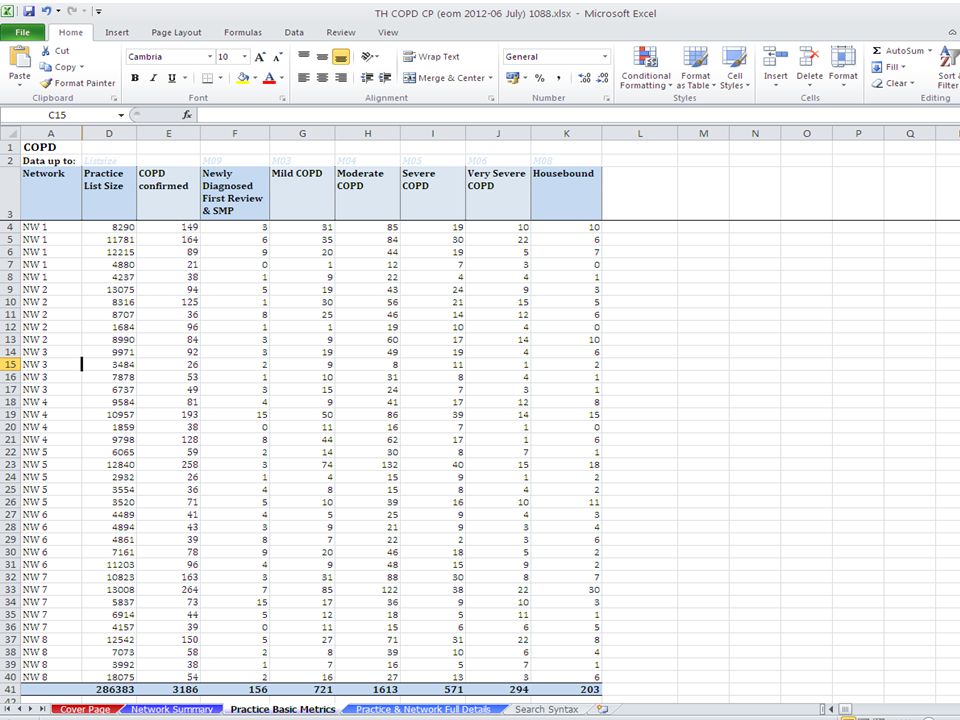Viewport: 960px width, 720px height.
Task: Open the Fill Color dropdown arrow
Action: (x=254, y=78)
